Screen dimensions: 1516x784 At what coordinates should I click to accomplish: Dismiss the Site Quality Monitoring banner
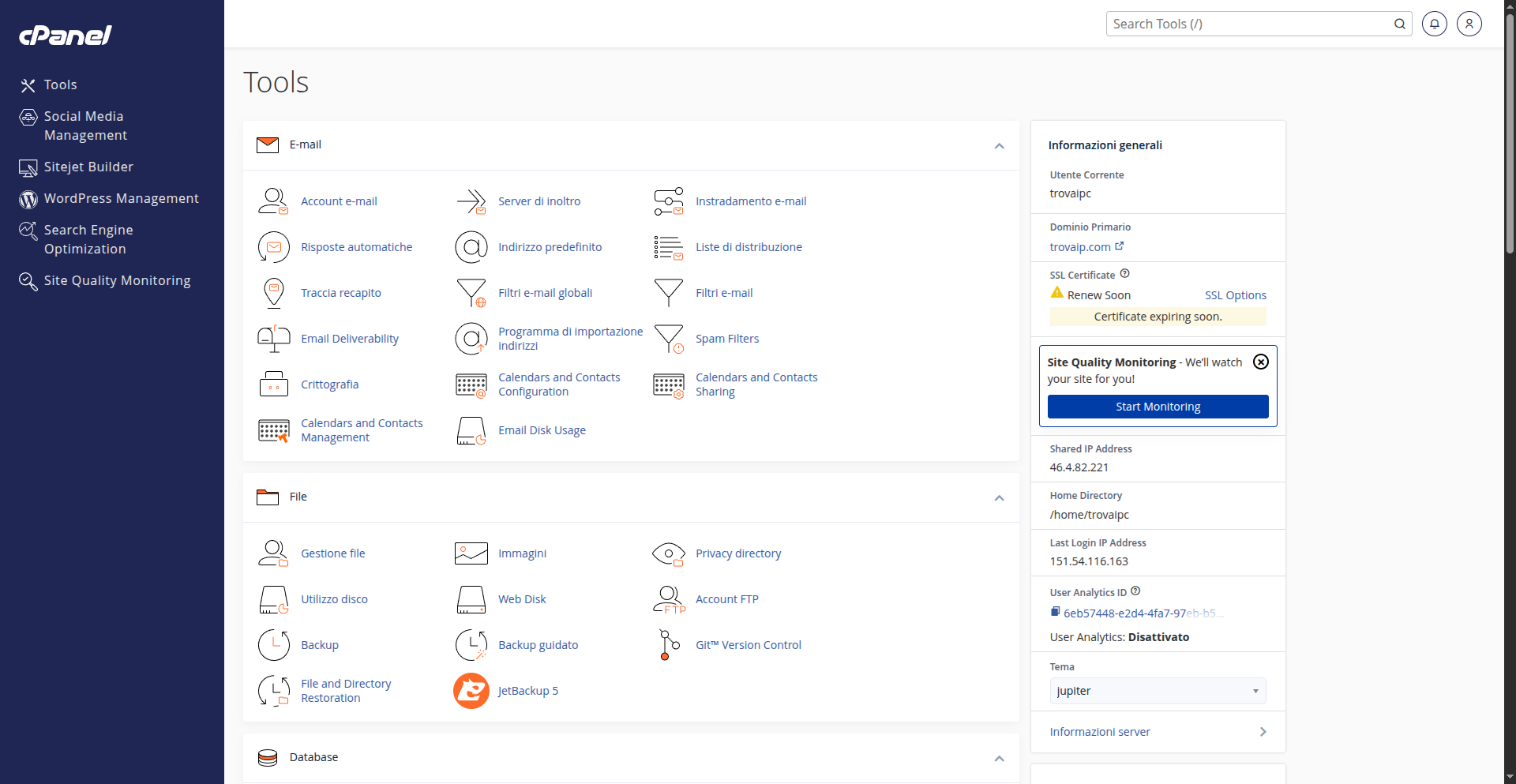point(1261,362)
